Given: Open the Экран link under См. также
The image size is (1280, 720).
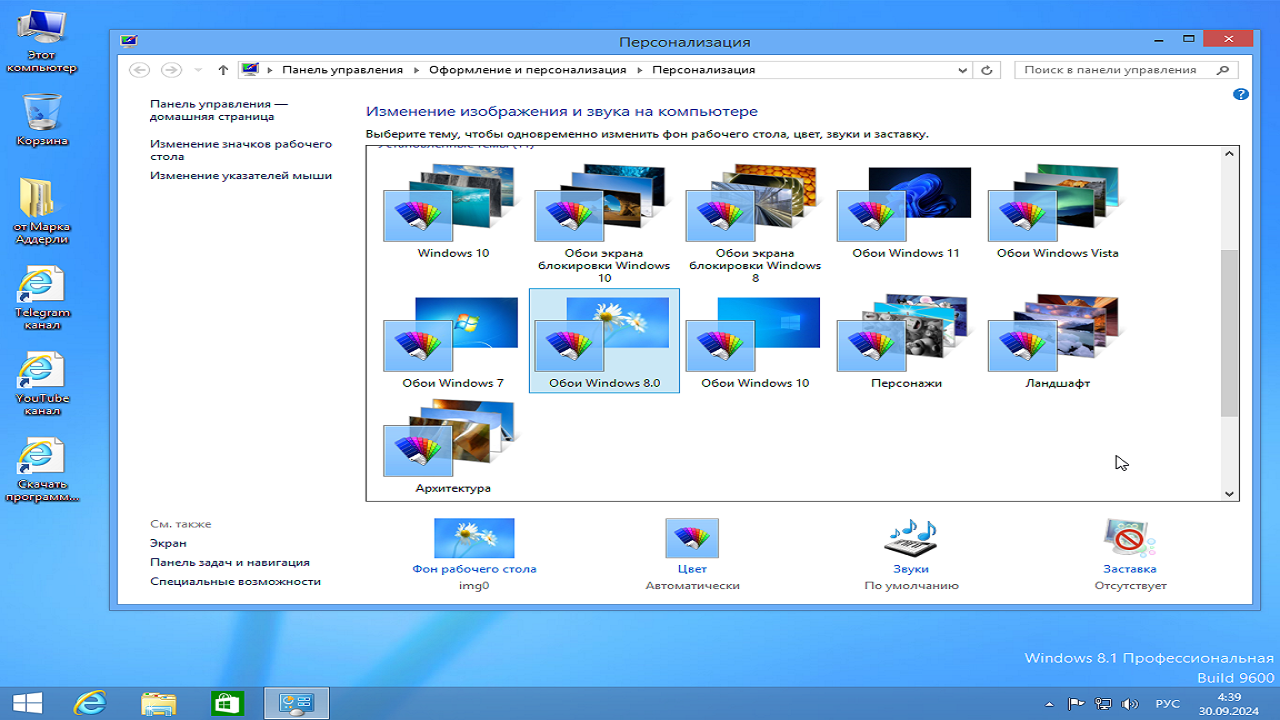Looking at the screenshot, I should tap(168, 543).
